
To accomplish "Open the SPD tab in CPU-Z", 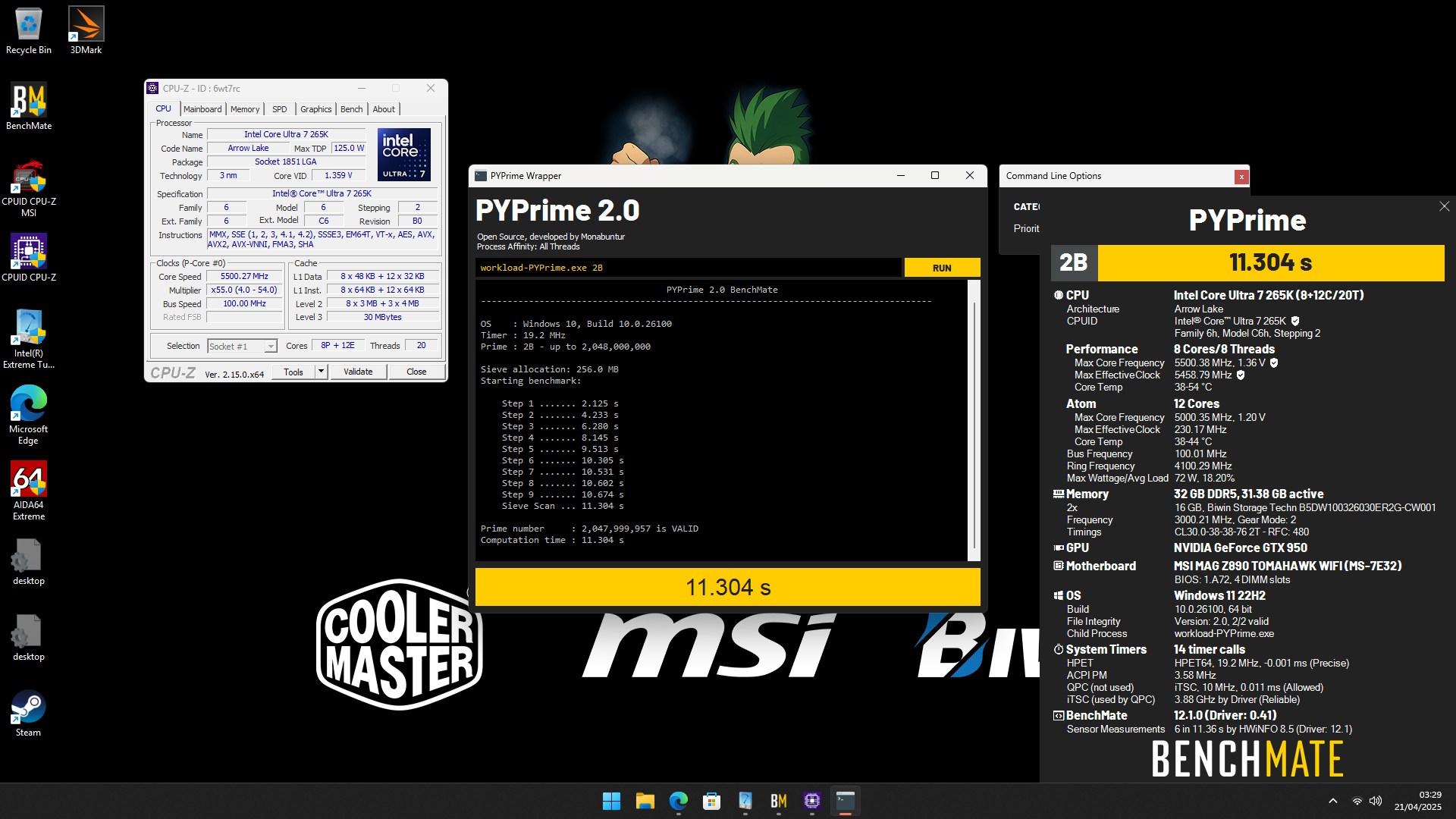I will click(279, 109).
